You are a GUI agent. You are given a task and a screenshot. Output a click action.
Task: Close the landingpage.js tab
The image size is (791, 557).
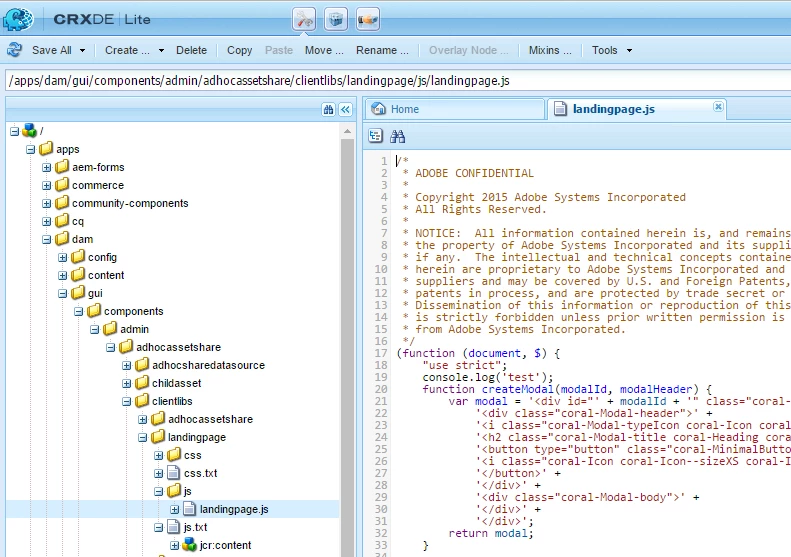[718, 106]
